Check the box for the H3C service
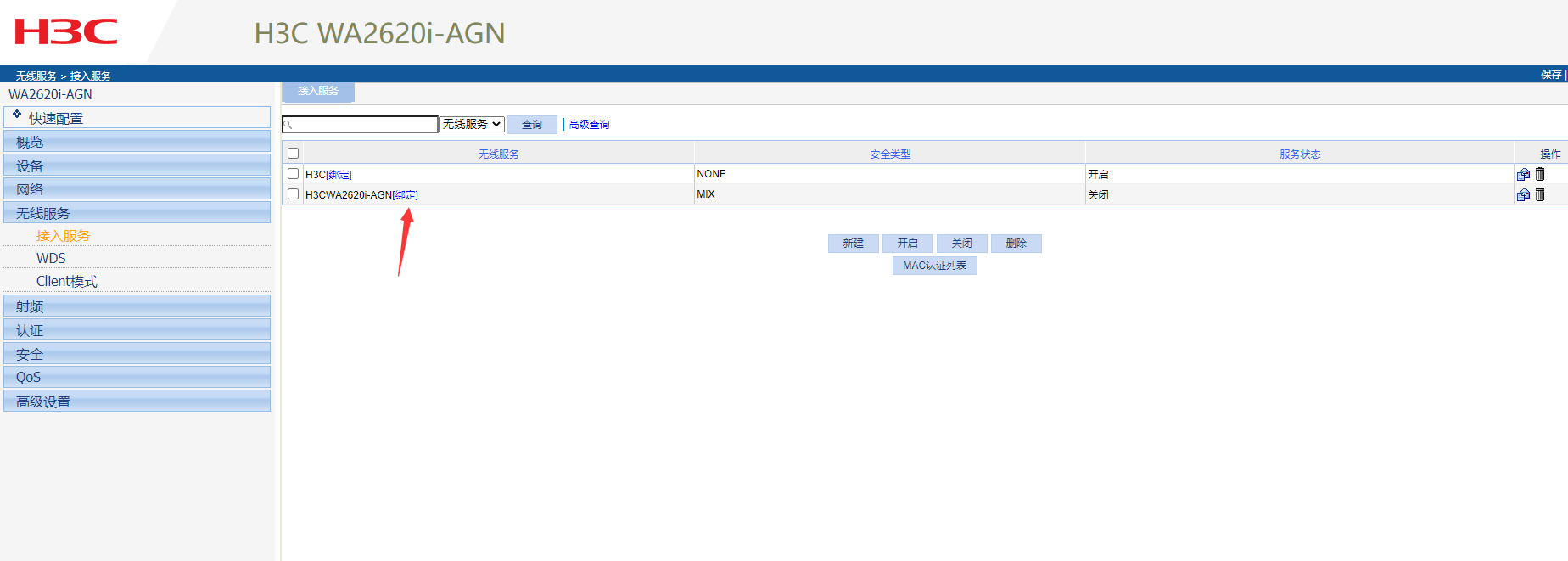Viewport: 1568px width, 561px height. pos(293,173)
